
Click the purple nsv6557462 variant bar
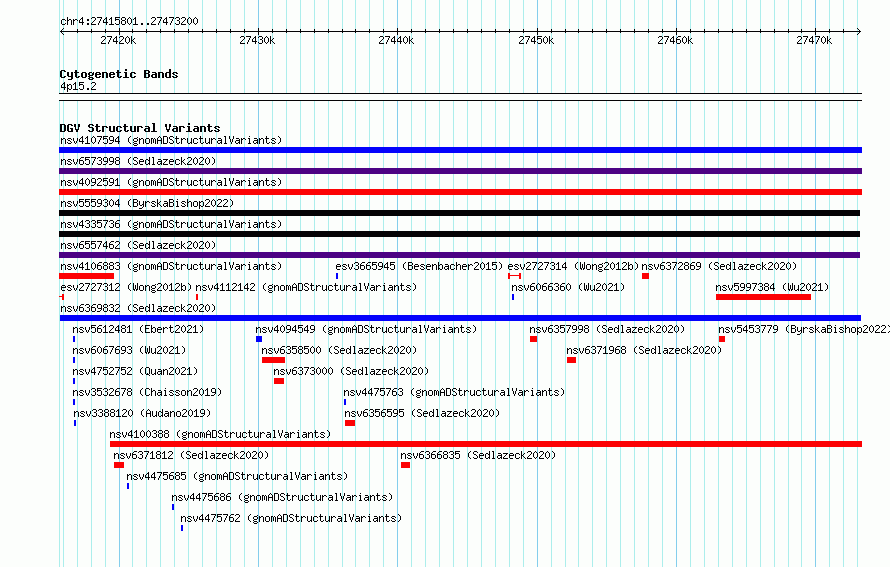pyautogui.click(x=459, y=255)
